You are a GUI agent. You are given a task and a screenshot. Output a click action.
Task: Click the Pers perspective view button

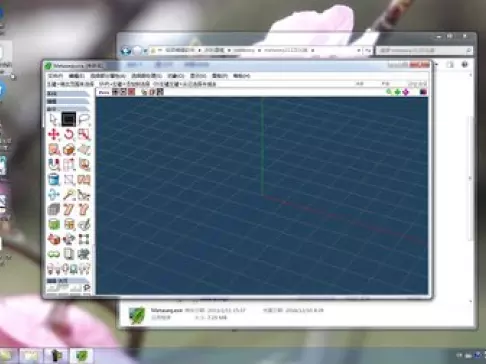(x=104, y=92)
